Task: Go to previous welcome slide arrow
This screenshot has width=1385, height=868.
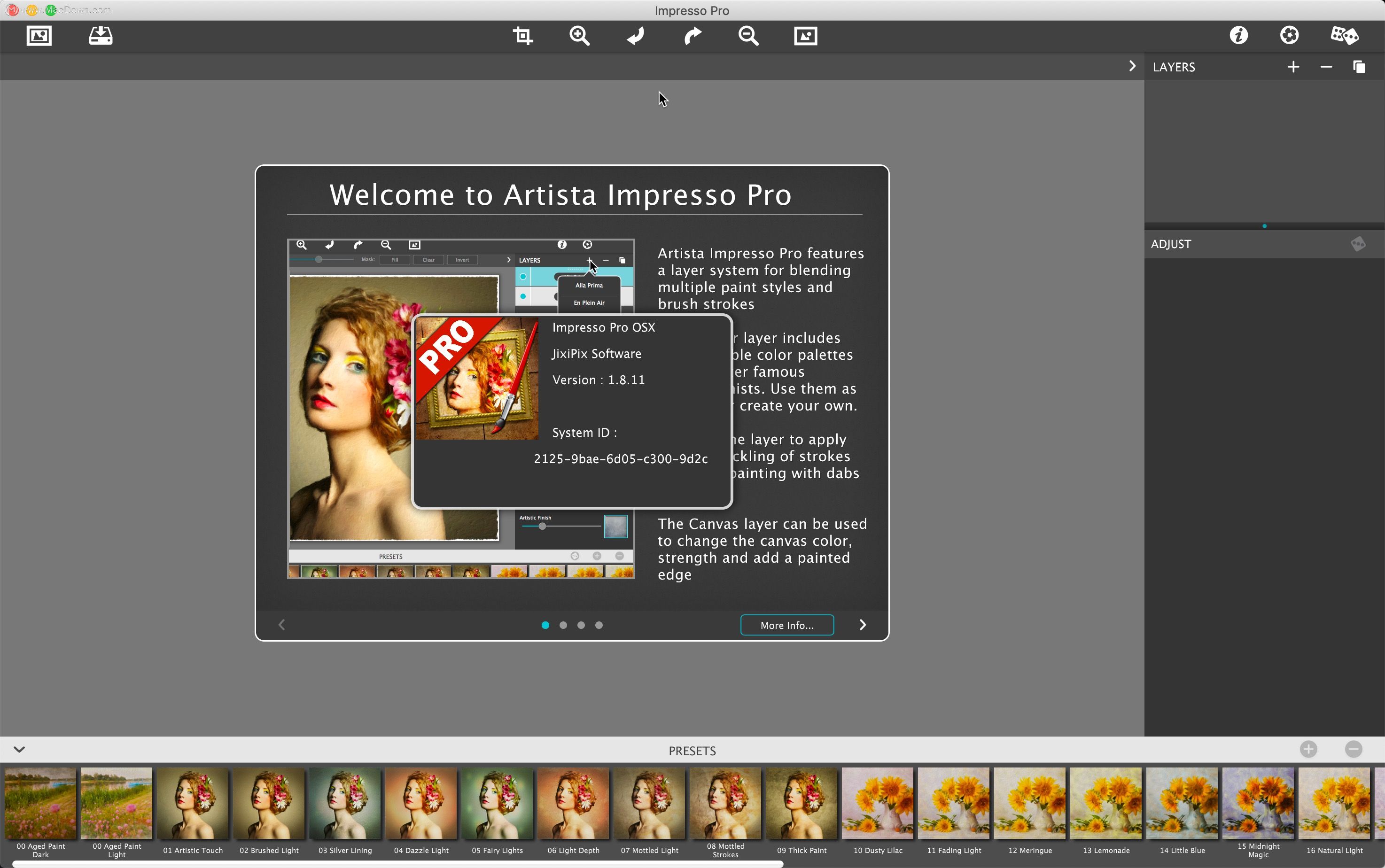Action: (281, 625)
